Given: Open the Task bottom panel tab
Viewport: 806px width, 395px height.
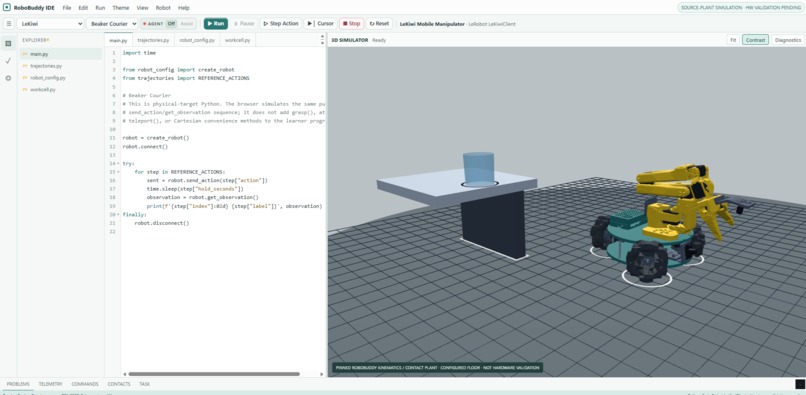Looking at the screenshot, I should point(144,384).
